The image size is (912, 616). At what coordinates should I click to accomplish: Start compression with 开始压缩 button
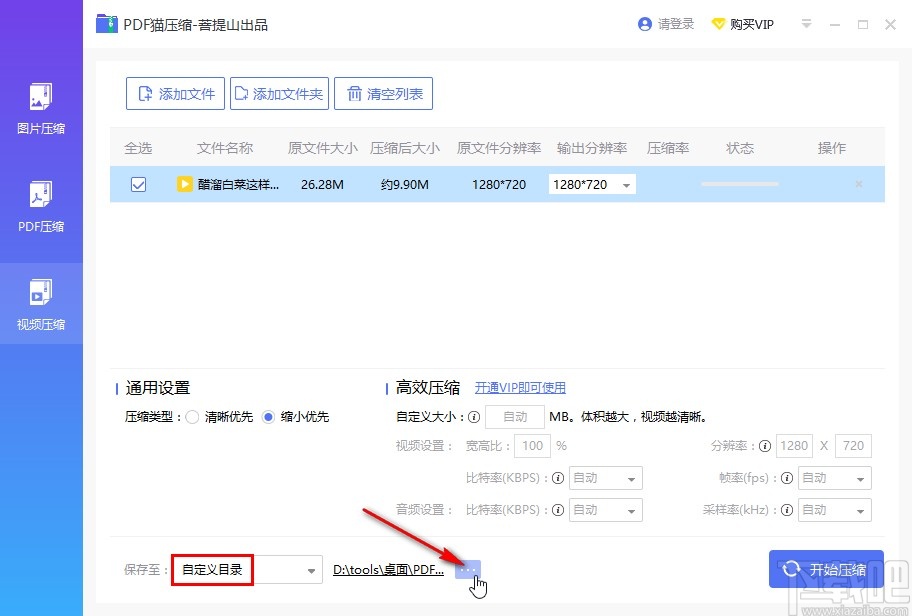coord(826,569)
